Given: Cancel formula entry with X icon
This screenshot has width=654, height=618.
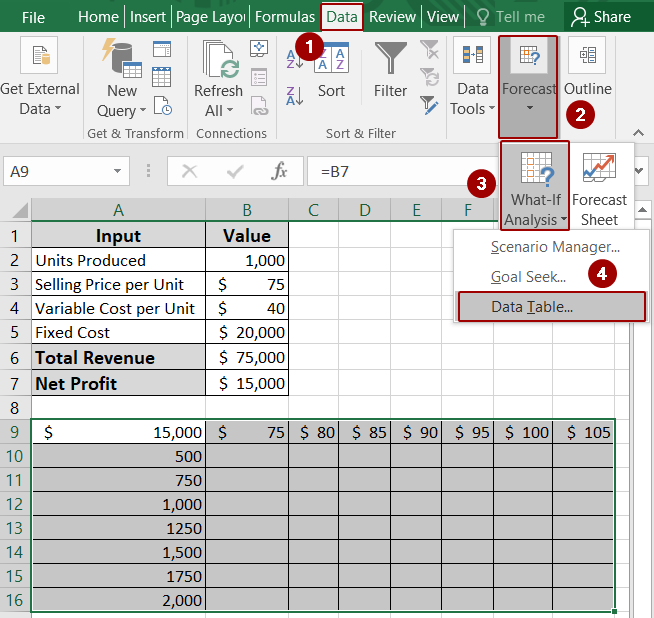Looking at the screenshot, I should (189, 171).
